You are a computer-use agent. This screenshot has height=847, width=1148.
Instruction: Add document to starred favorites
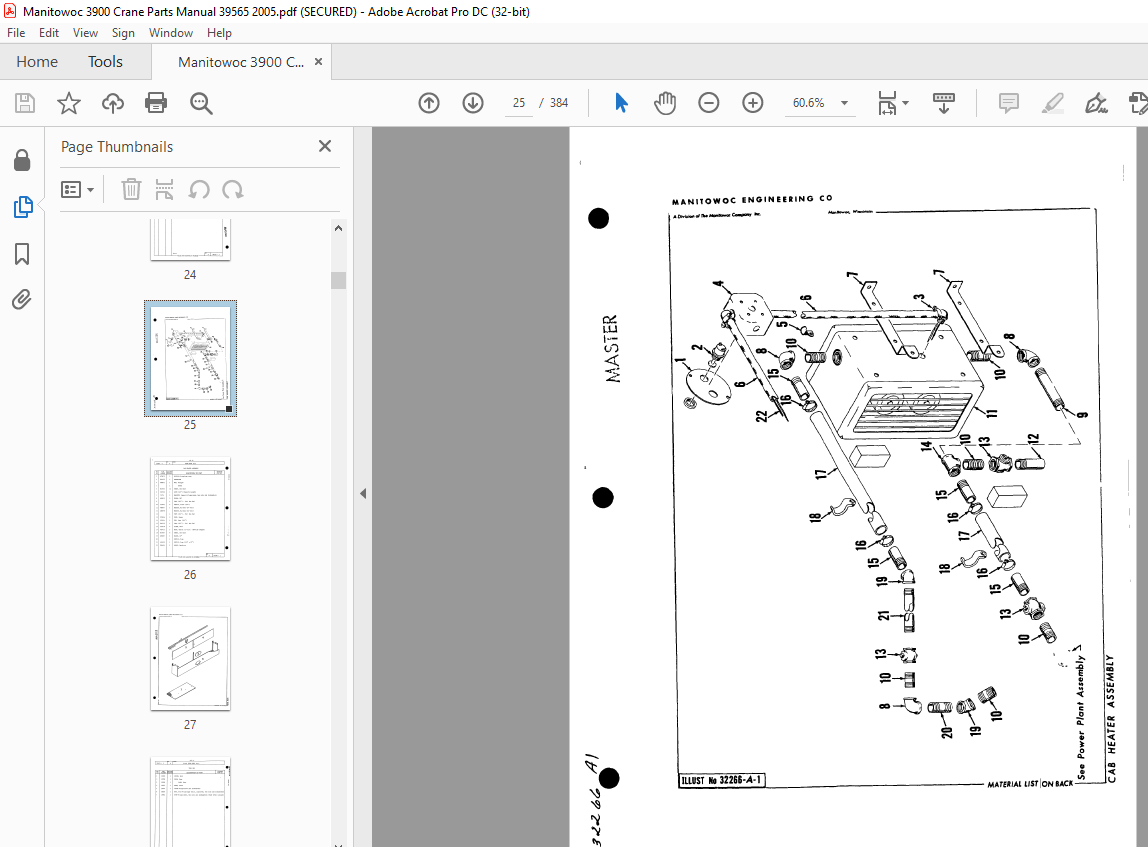[69, 103]
